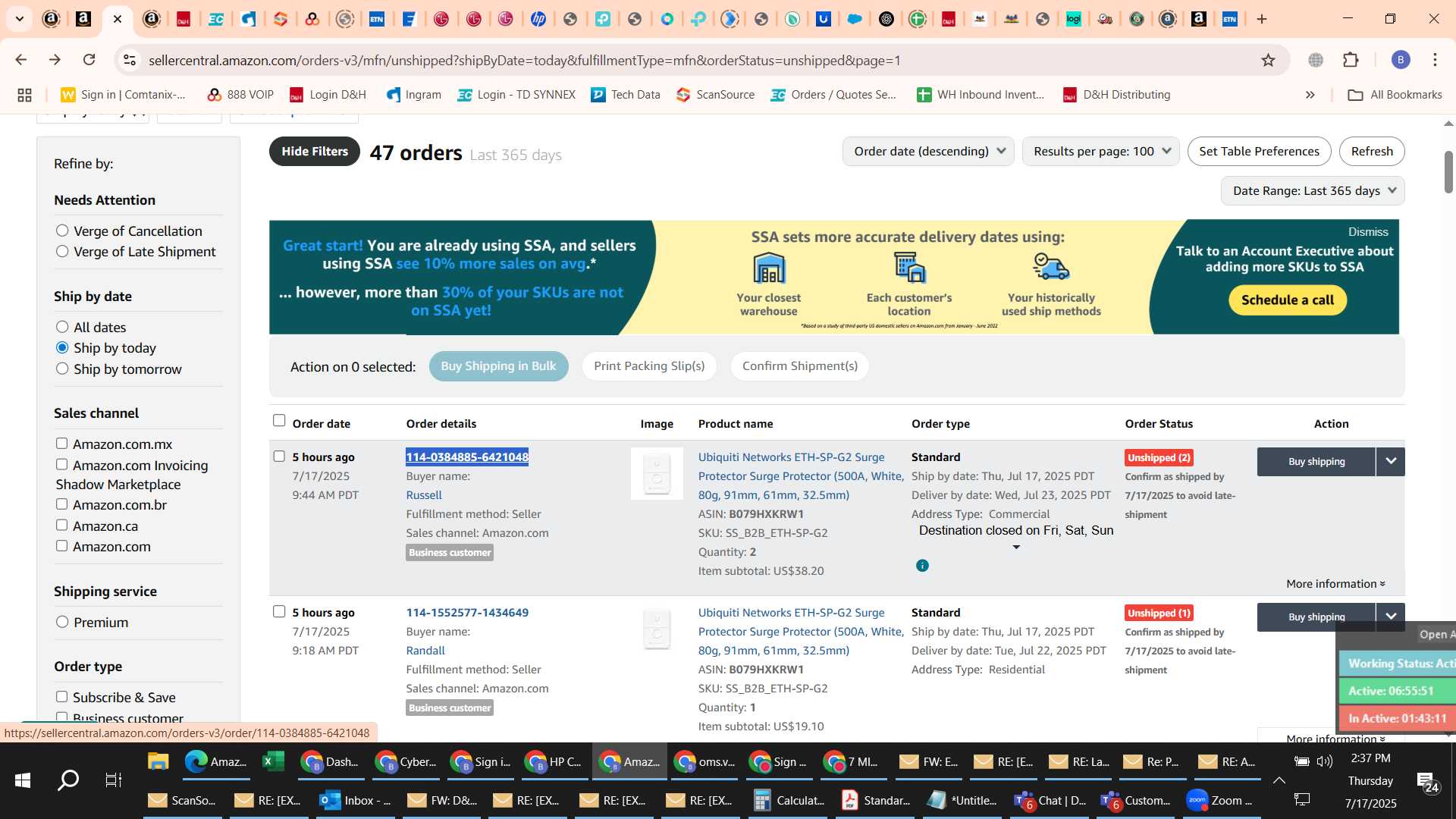Expand More information for Russell order

point(1335,584)
